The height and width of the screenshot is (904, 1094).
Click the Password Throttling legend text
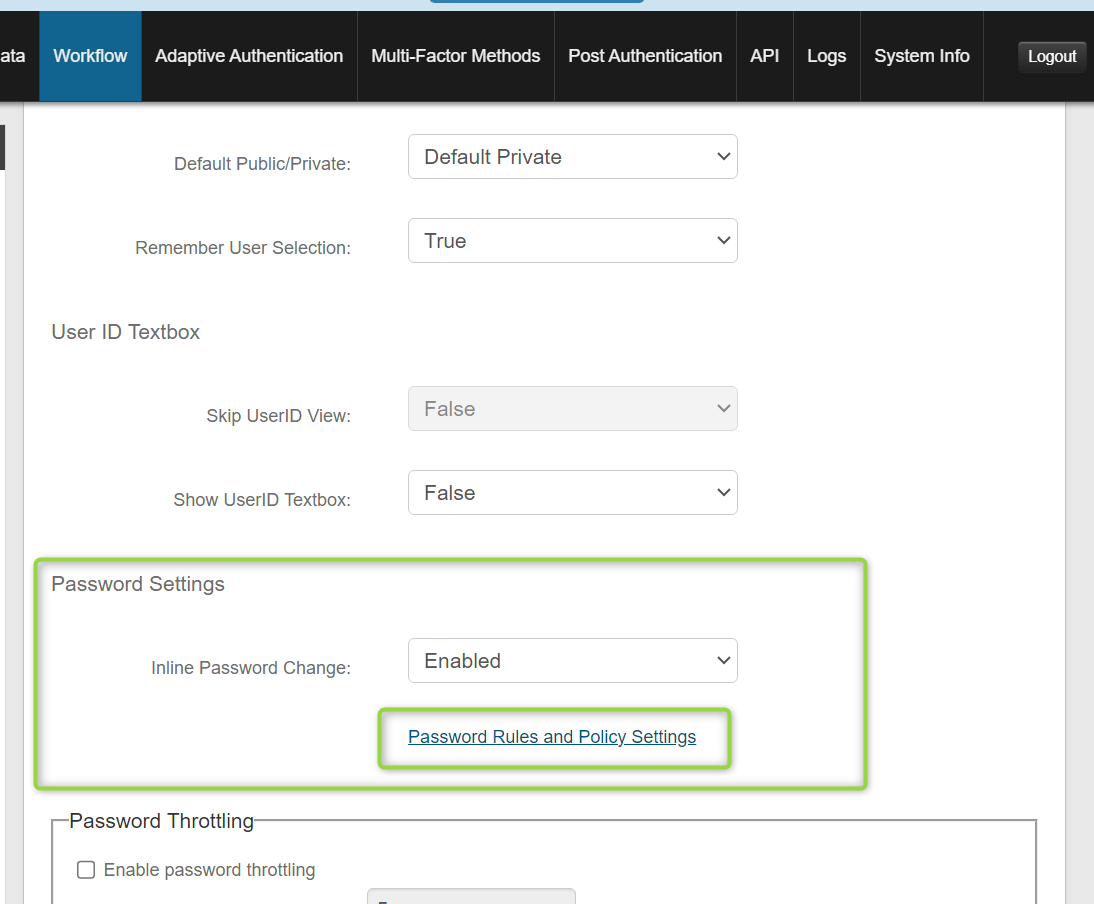pos(161,821)
